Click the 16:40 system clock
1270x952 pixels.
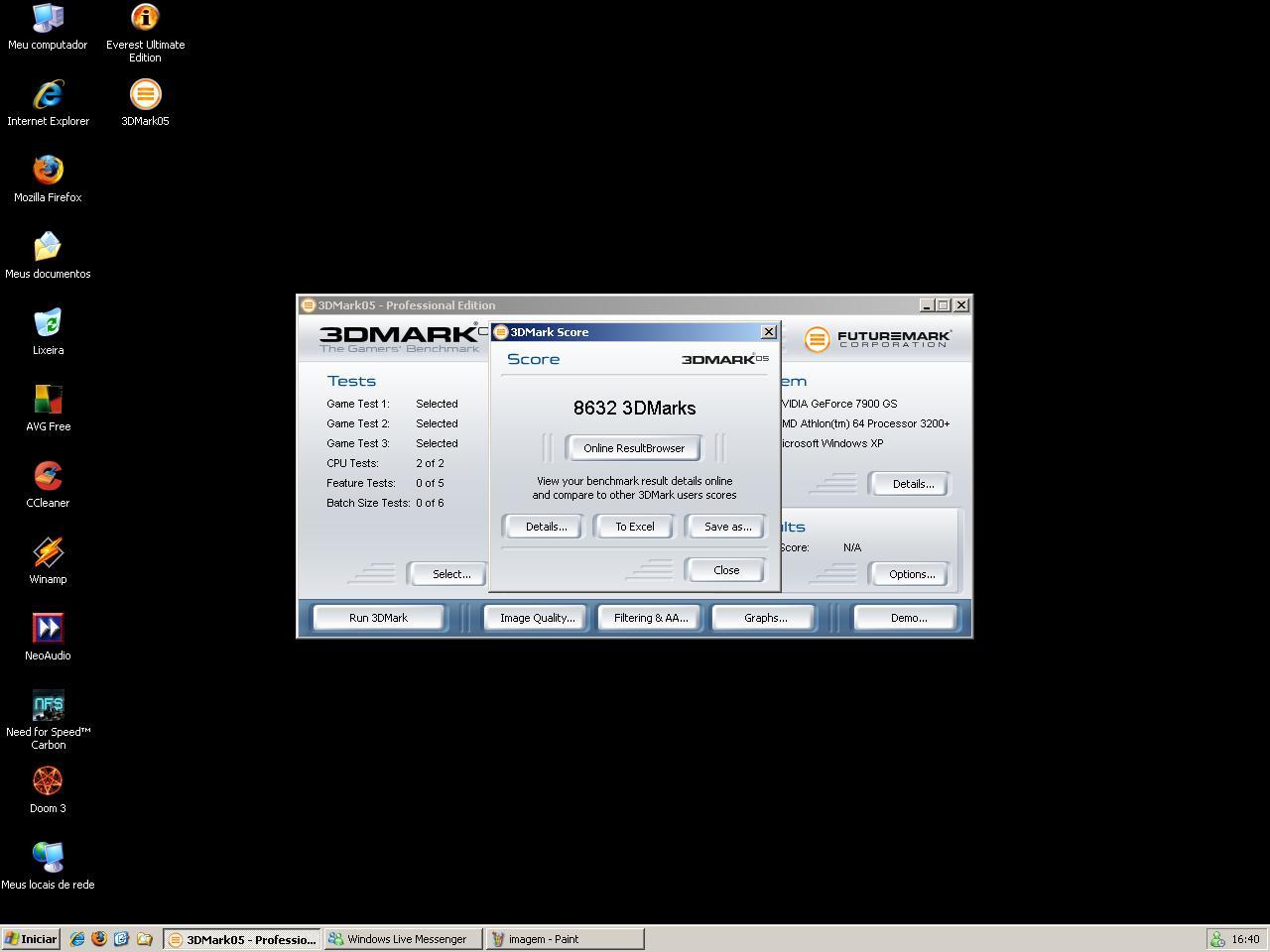pyautogui.click(x=1245, y=939)
